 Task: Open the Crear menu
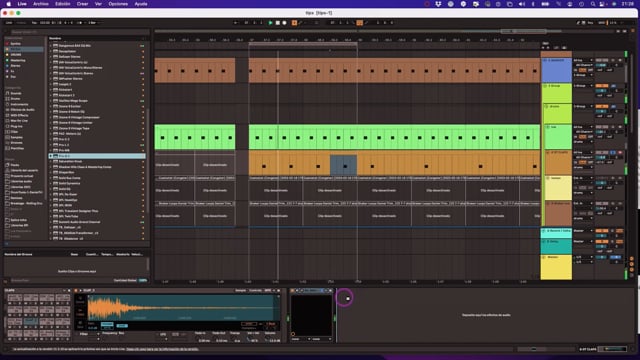point(82,4)
